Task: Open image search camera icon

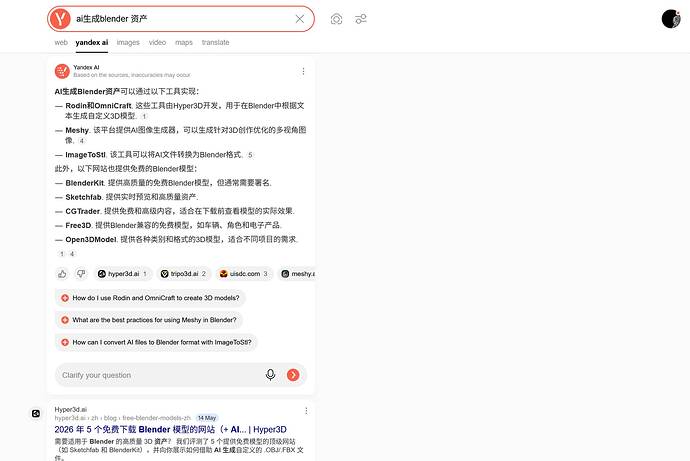Action: [x=336, y=19]
